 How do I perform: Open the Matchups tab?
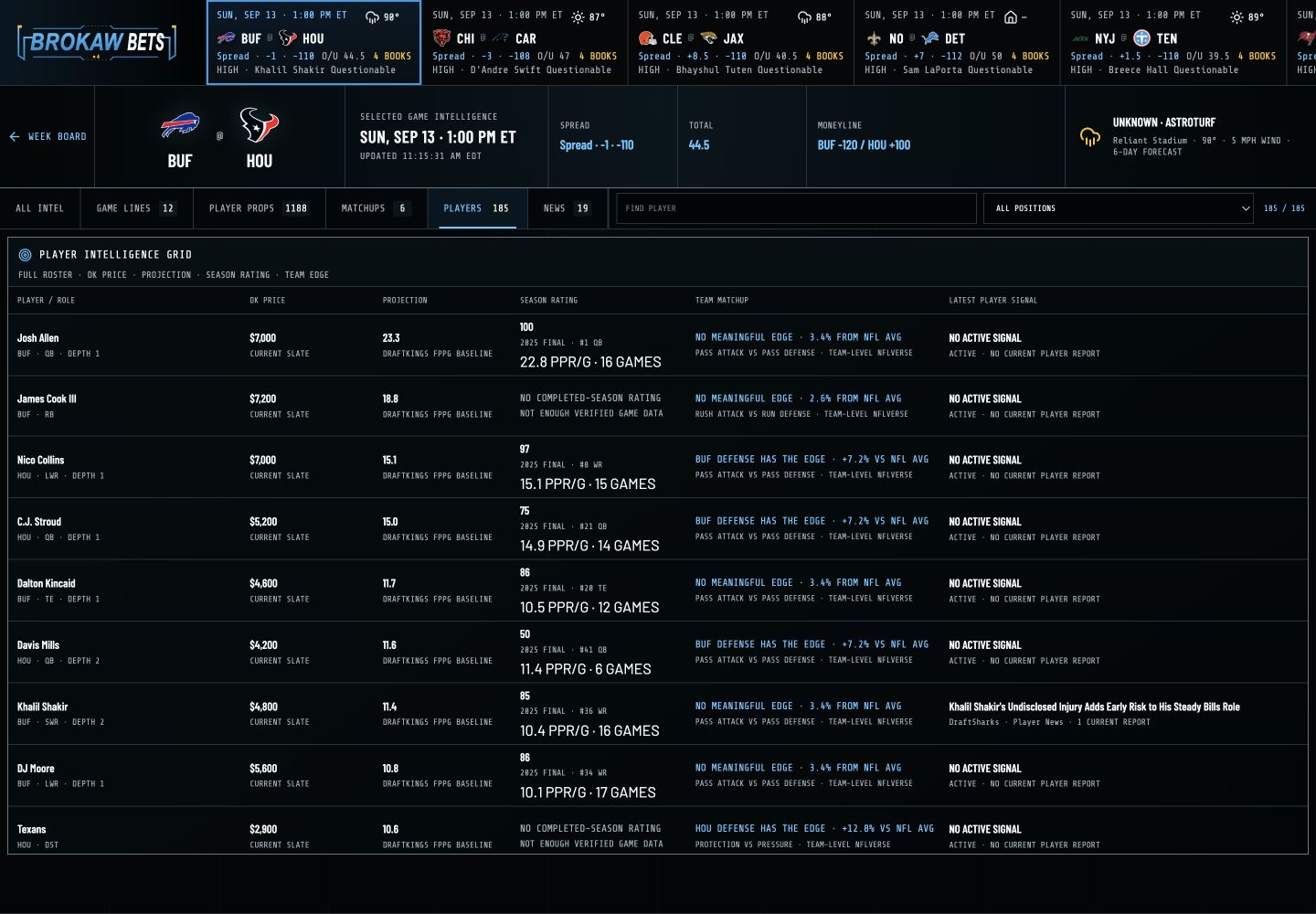coord(376,208)
